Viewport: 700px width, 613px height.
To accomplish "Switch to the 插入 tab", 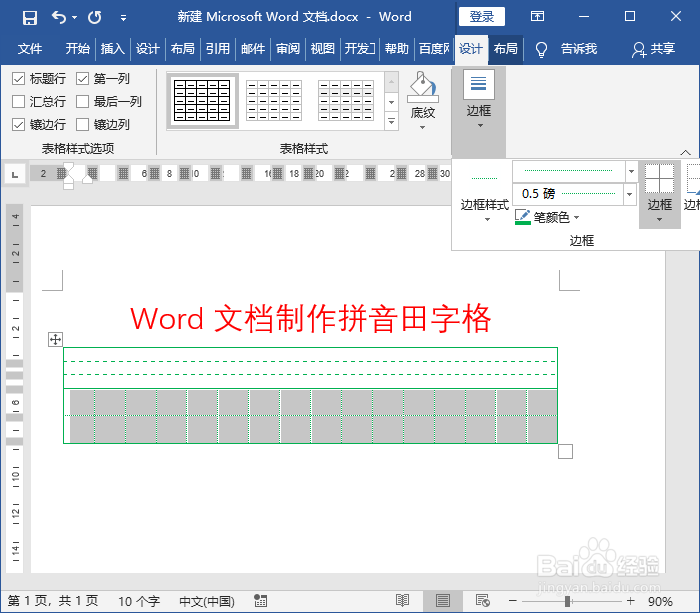I will [x=112, y=48].
